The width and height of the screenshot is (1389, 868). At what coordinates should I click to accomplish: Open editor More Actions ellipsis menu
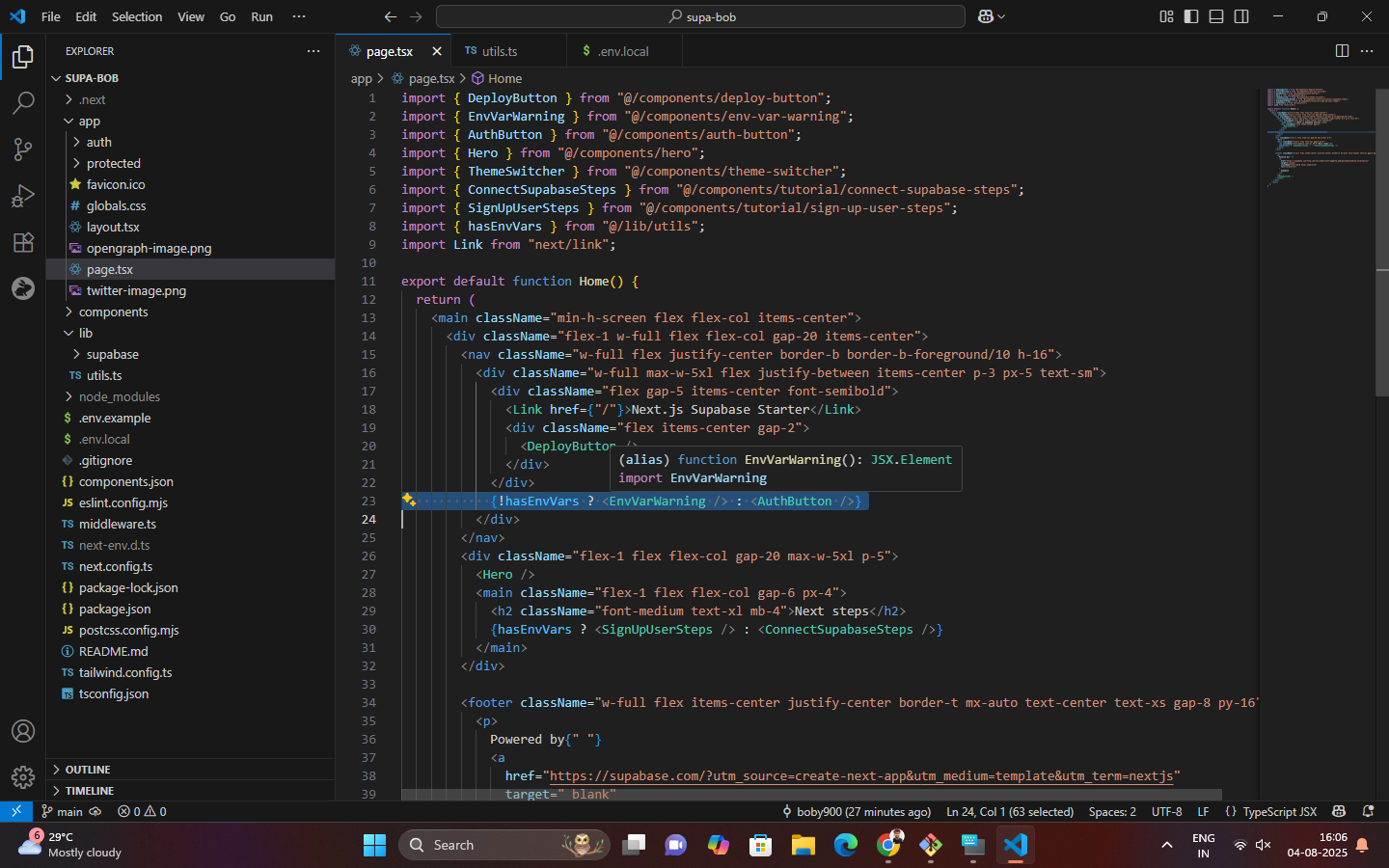[1367, 51]
